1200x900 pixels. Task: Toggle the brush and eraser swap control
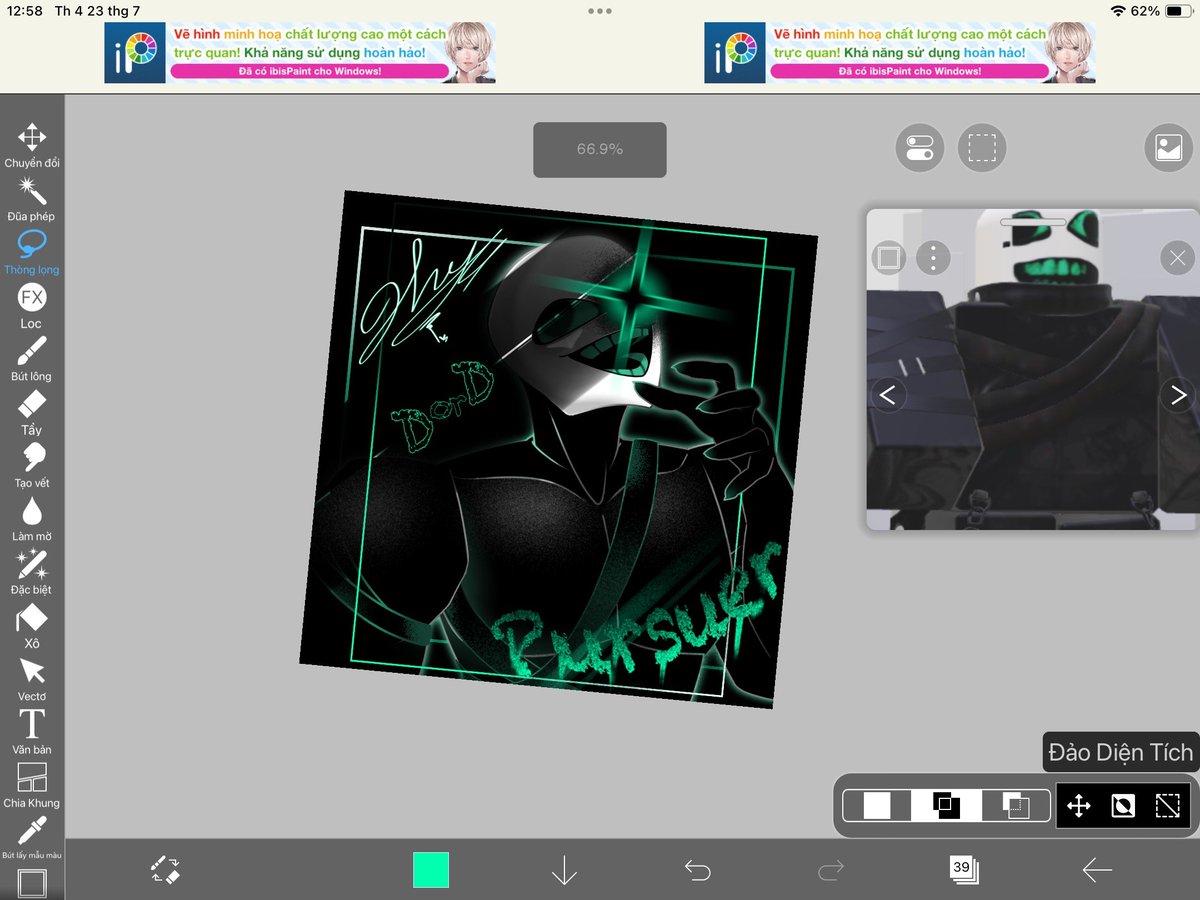pos(165,869)
